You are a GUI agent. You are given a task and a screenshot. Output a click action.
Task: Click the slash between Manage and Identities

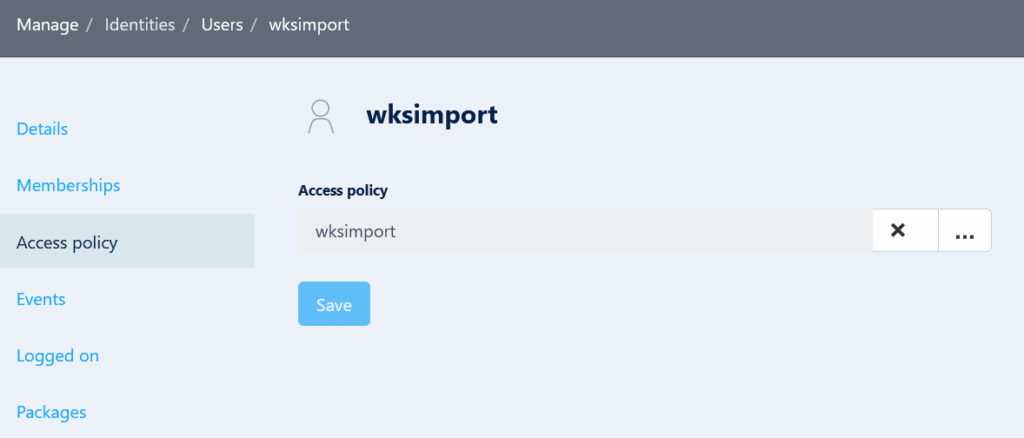tap(92, 24)
